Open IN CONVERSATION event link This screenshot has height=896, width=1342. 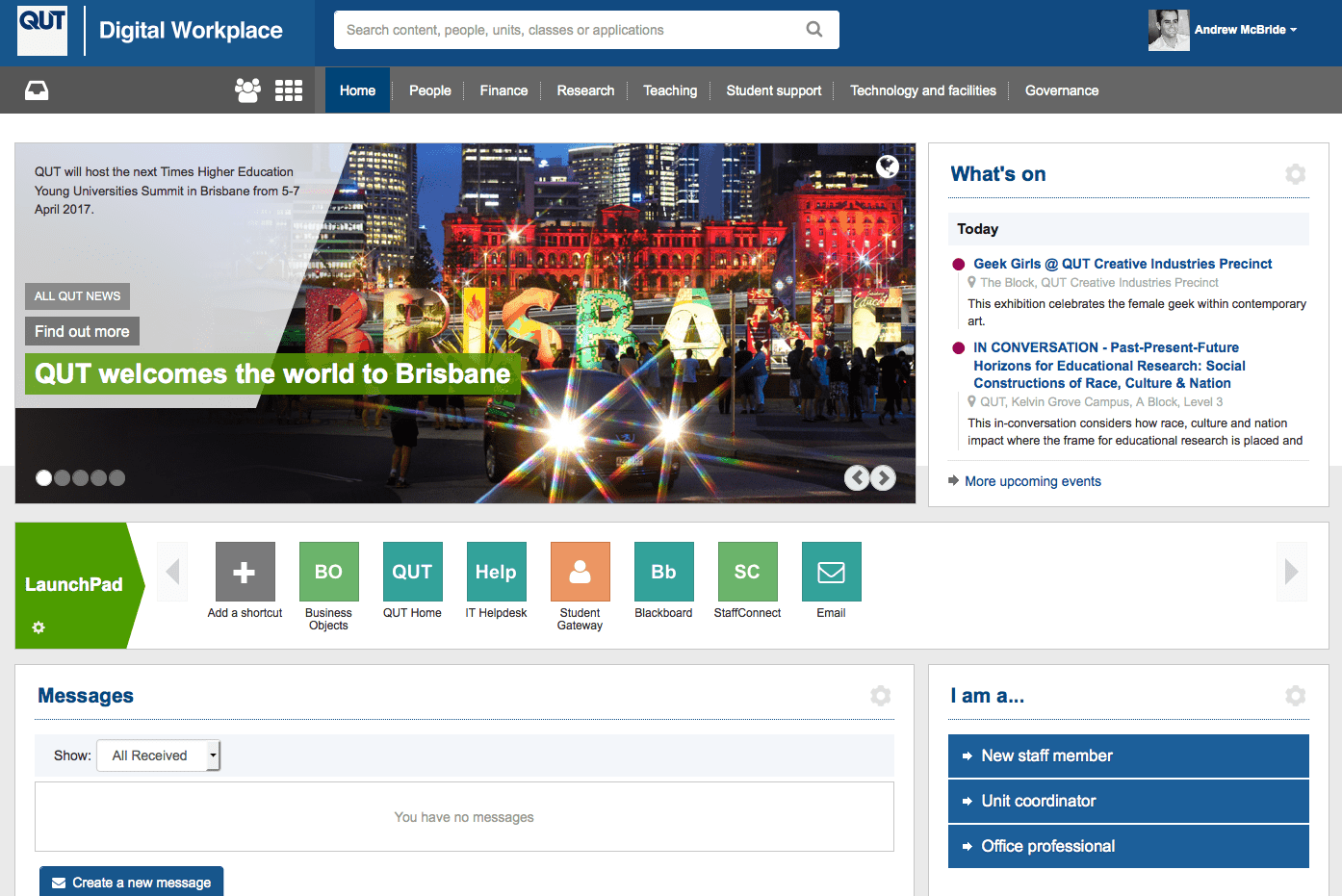(1109, 365)
